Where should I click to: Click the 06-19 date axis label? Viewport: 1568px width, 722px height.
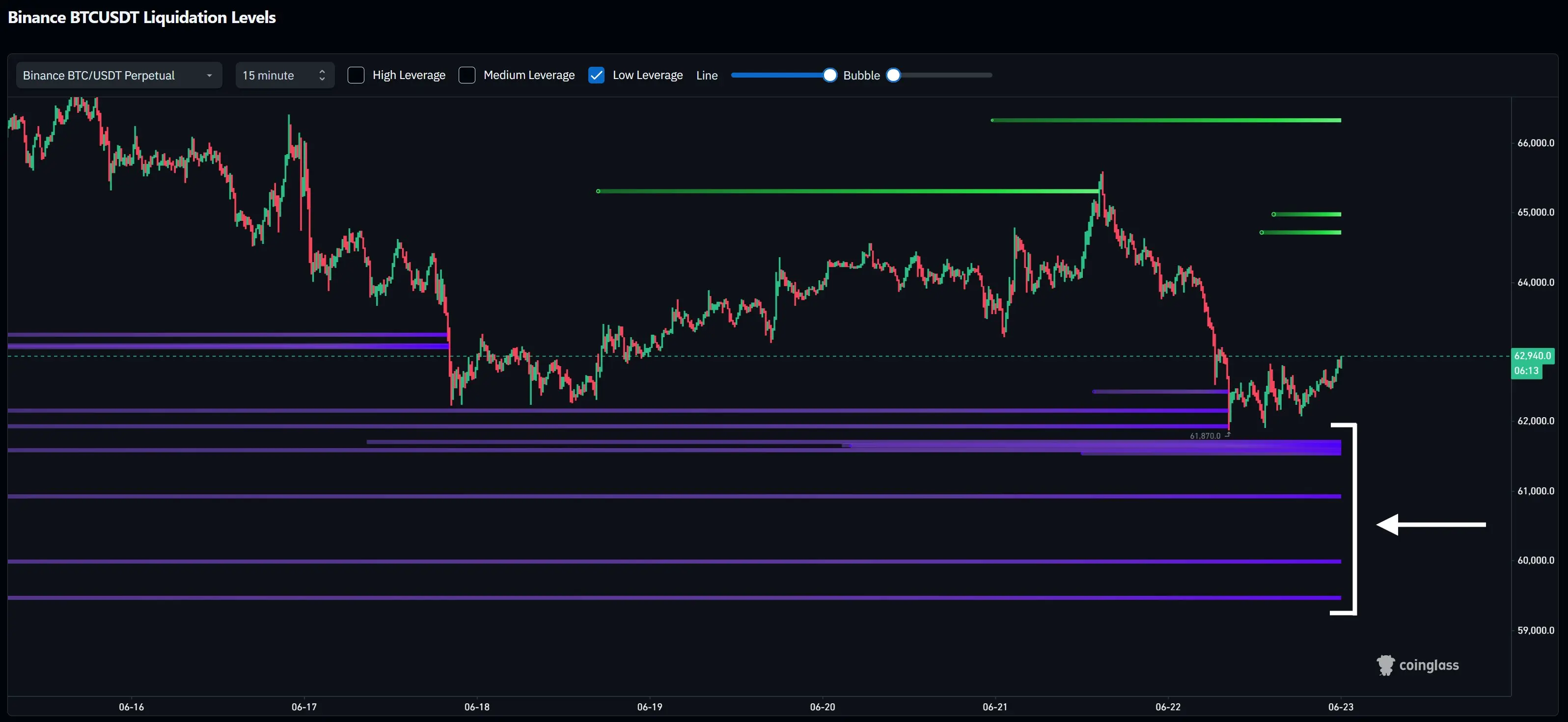(x=650, y=707)
